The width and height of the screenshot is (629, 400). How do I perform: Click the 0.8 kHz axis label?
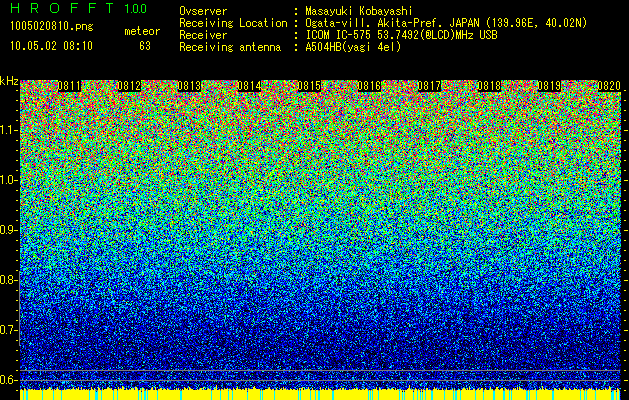click(8, 280)
